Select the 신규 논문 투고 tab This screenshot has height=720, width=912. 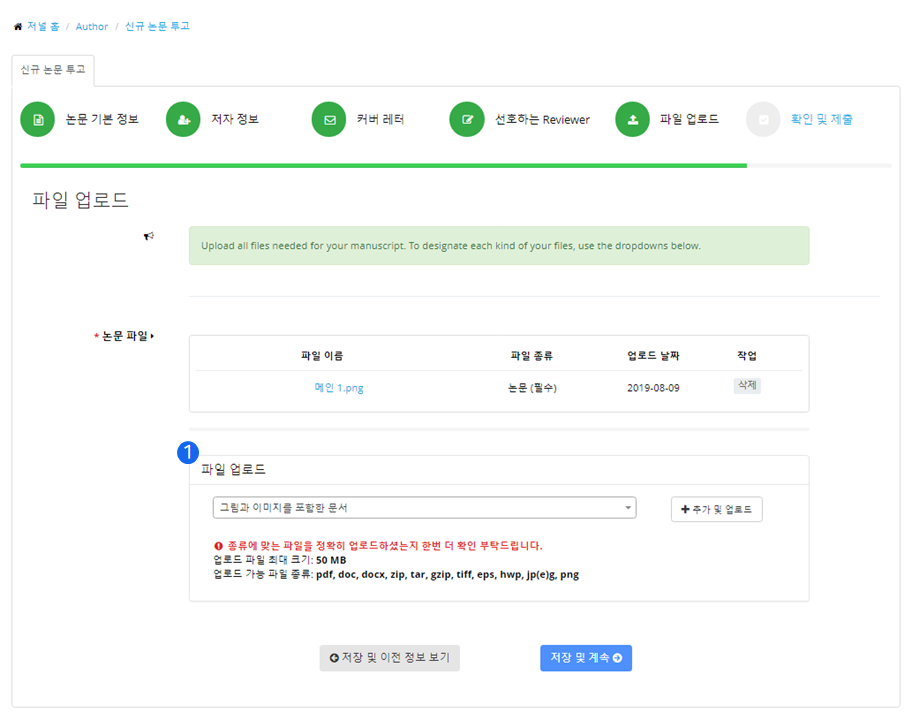point(53,70)
